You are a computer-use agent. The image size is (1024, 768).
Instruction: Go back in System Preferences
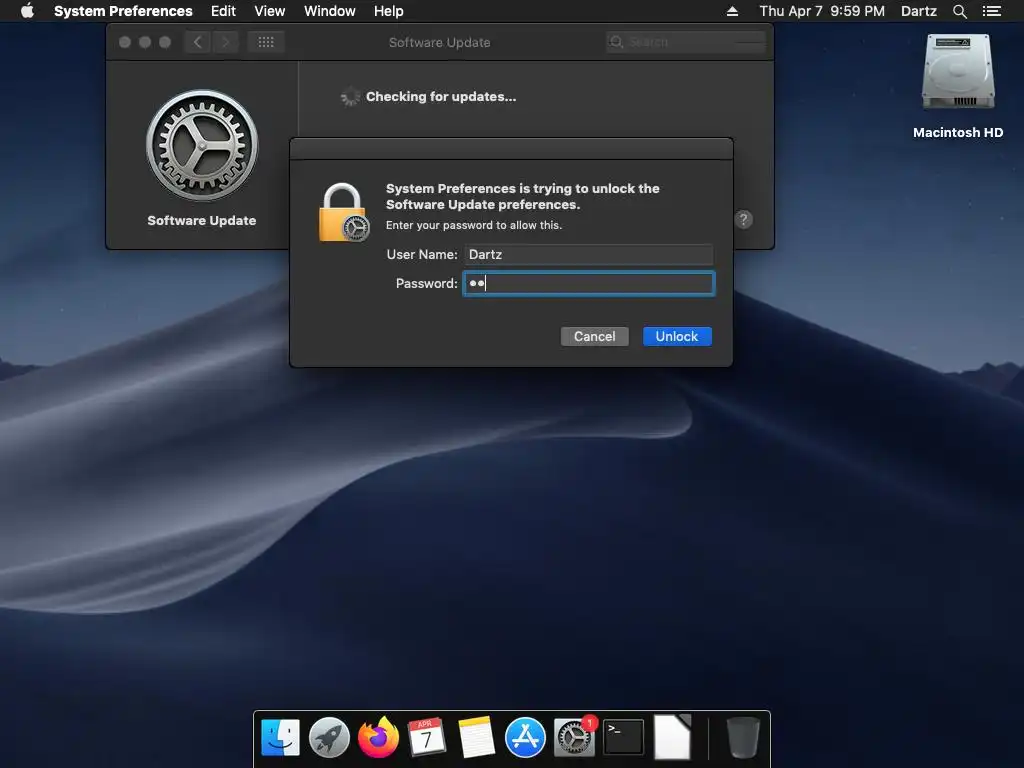pos(198,42)
